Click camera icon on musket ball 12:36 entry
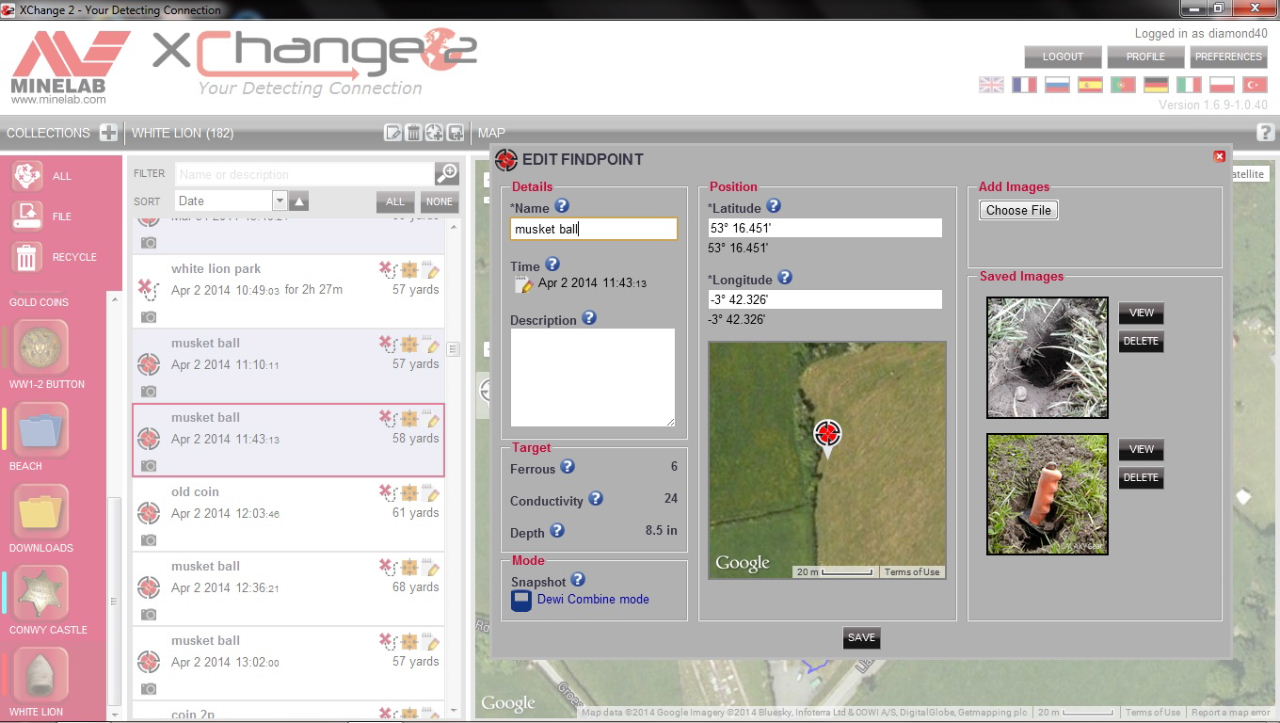This screenshot has height=723, width=1280. point(149,614)
